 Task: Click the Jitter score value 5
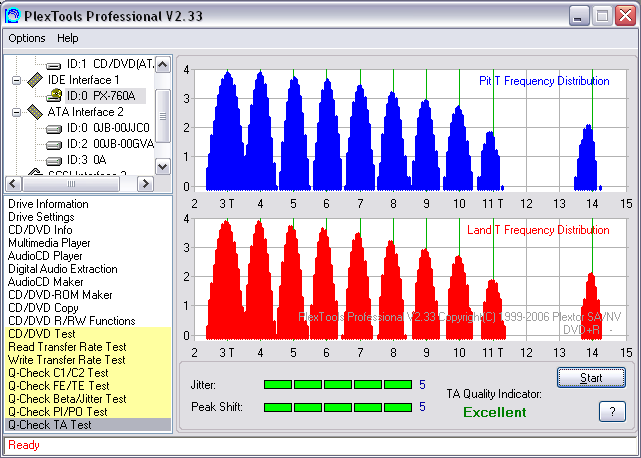coord(422,384)
